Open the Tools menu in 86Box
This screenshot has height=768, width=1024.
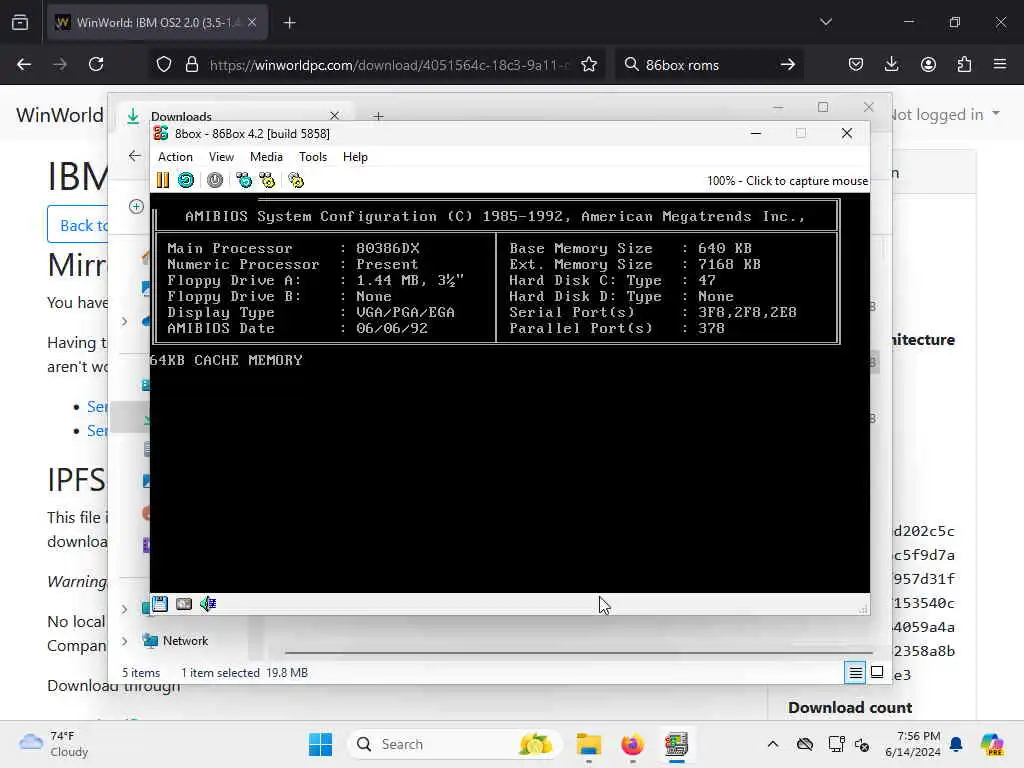pos(313,157)
